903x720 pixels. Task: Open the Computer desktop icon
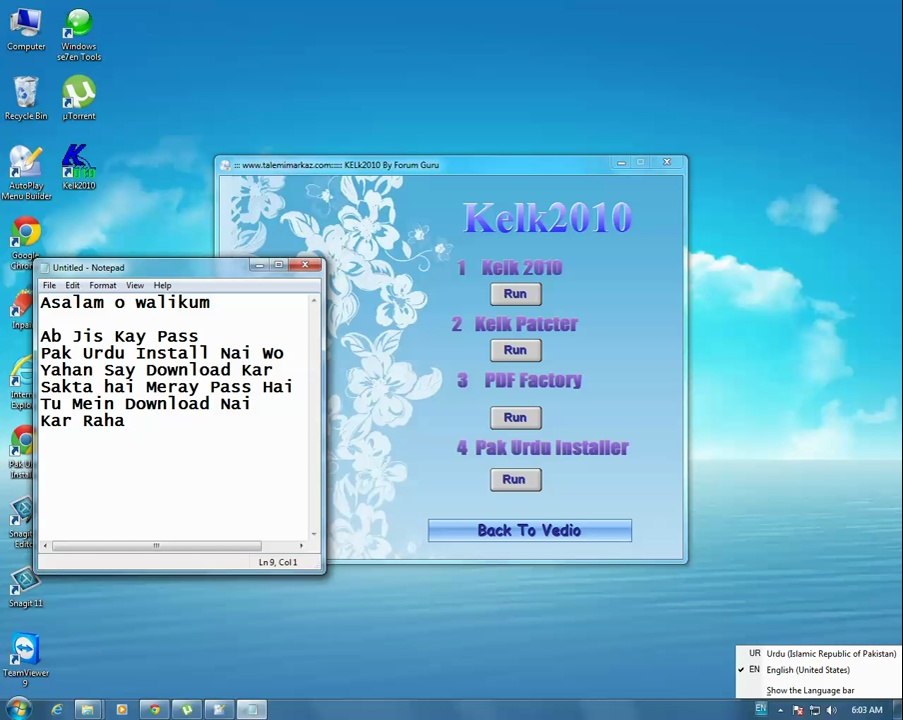[x=26, y=30]
